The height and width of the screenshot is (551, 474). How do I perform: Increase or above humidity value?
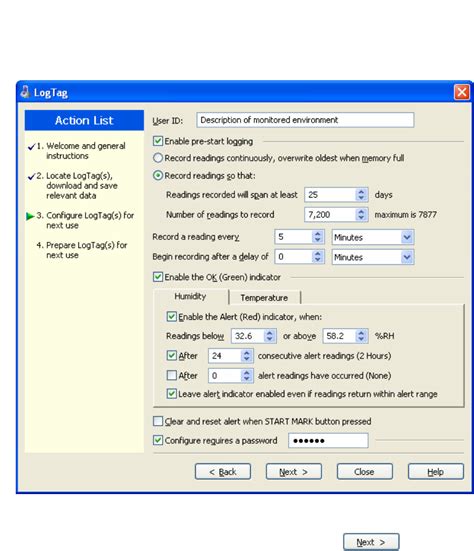click(361, 332)
